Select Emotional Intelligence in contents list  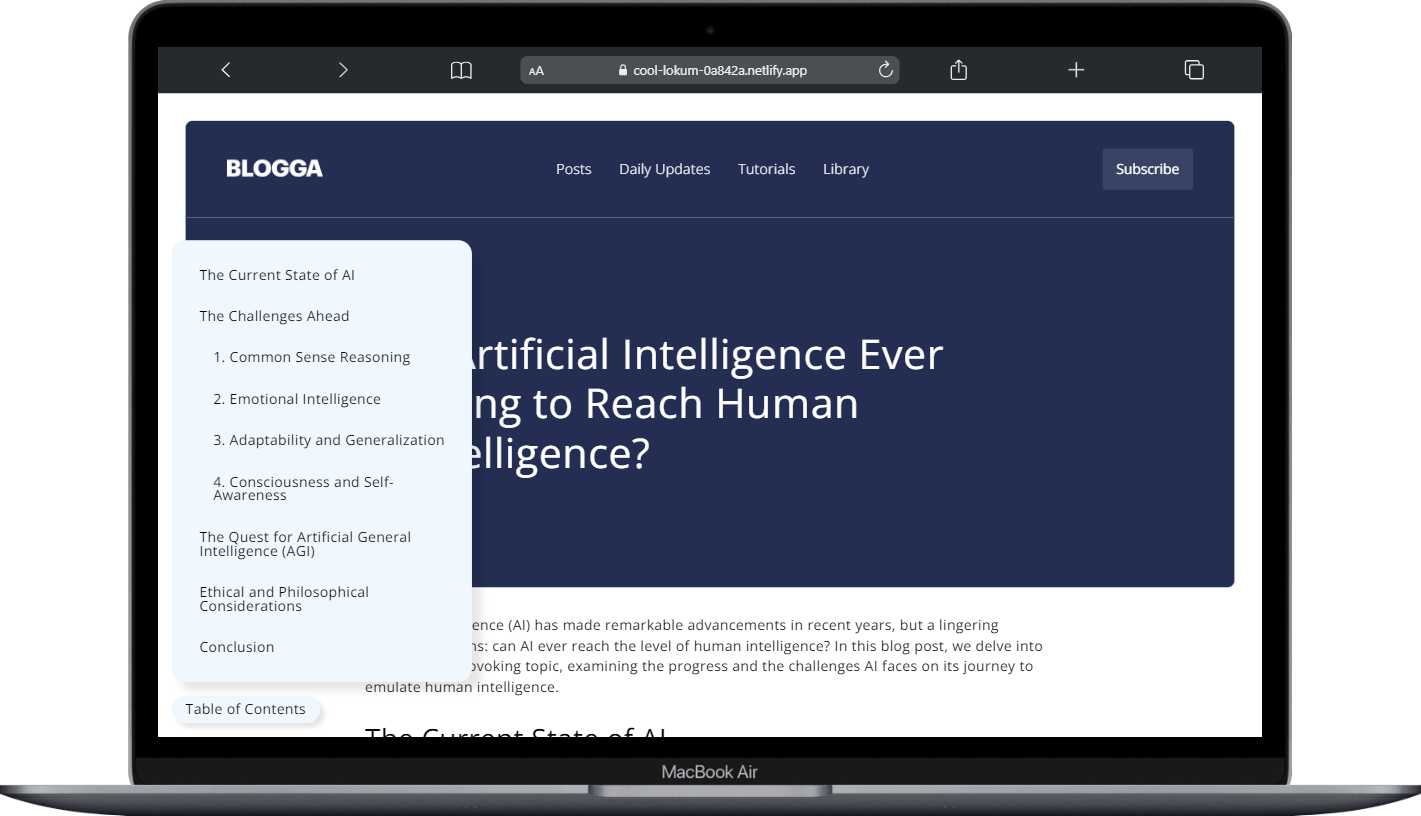coord(297,399)
